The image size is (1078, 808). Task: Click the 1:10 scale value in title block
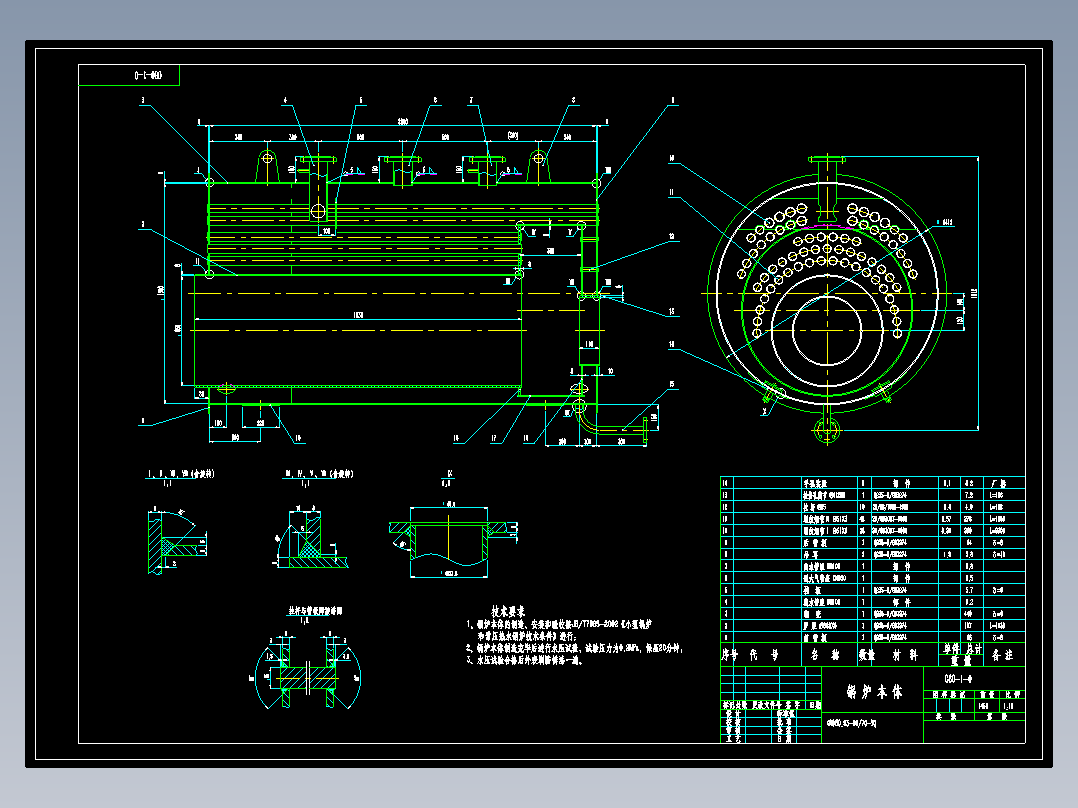click(x=1008, y=706)
